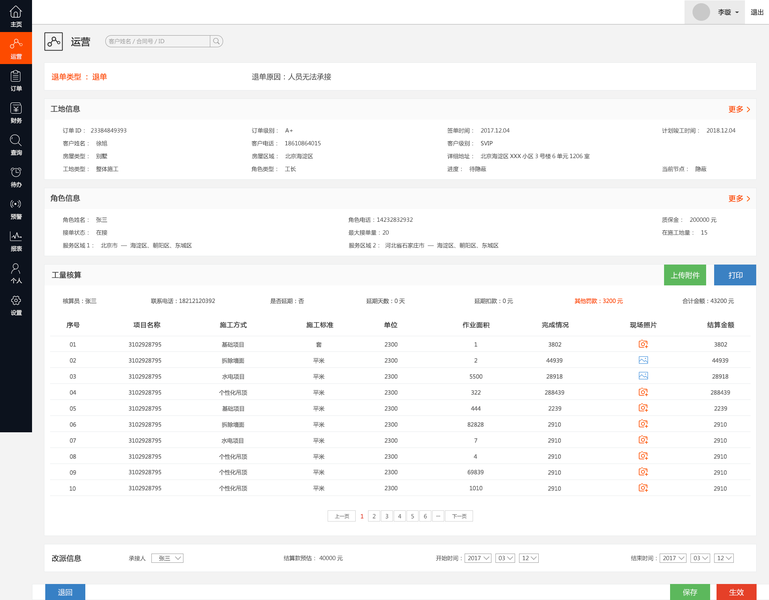Upload site photo for row 07
Viewport: 769px width, 600px height.
click(x=643, y=440)
